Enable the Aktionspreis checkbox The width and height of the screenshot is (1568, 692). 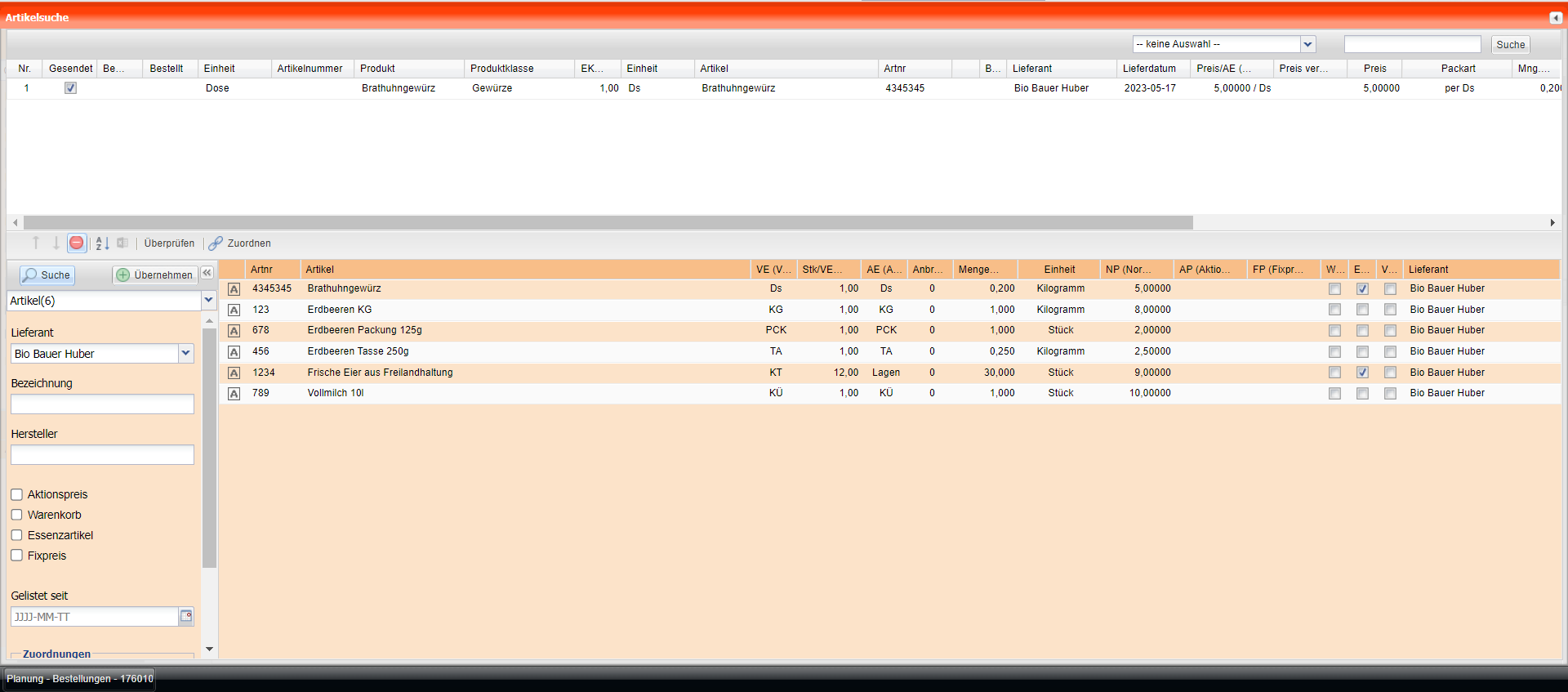16,494
